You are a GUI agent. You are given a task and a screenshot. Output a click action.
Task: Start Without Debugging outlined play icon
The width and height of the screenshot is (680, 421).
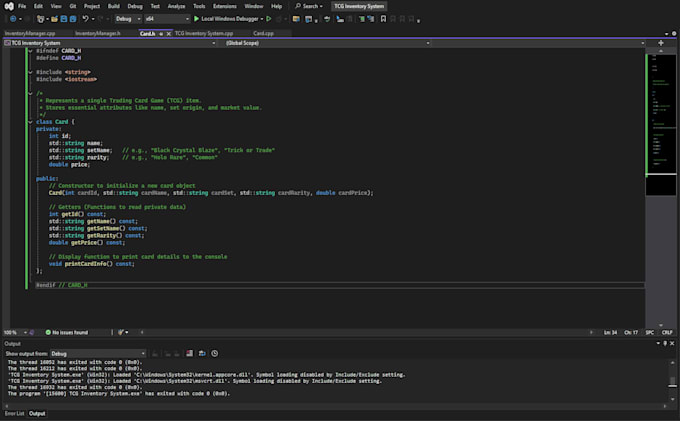pyautogui.click(x=269, y=19)
